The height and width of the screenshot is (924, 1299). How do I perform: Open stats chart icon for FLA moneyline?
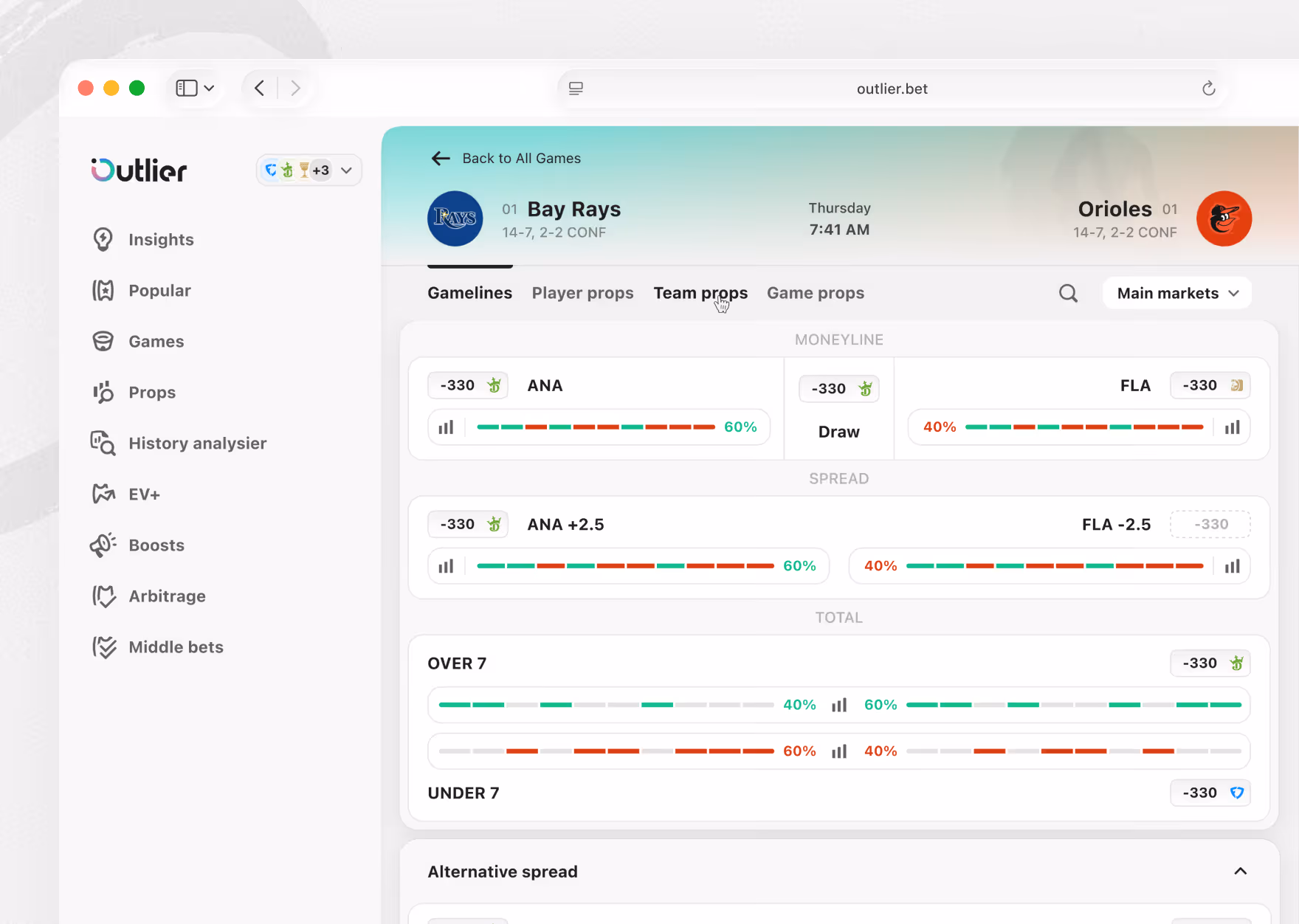(1232, 427)
